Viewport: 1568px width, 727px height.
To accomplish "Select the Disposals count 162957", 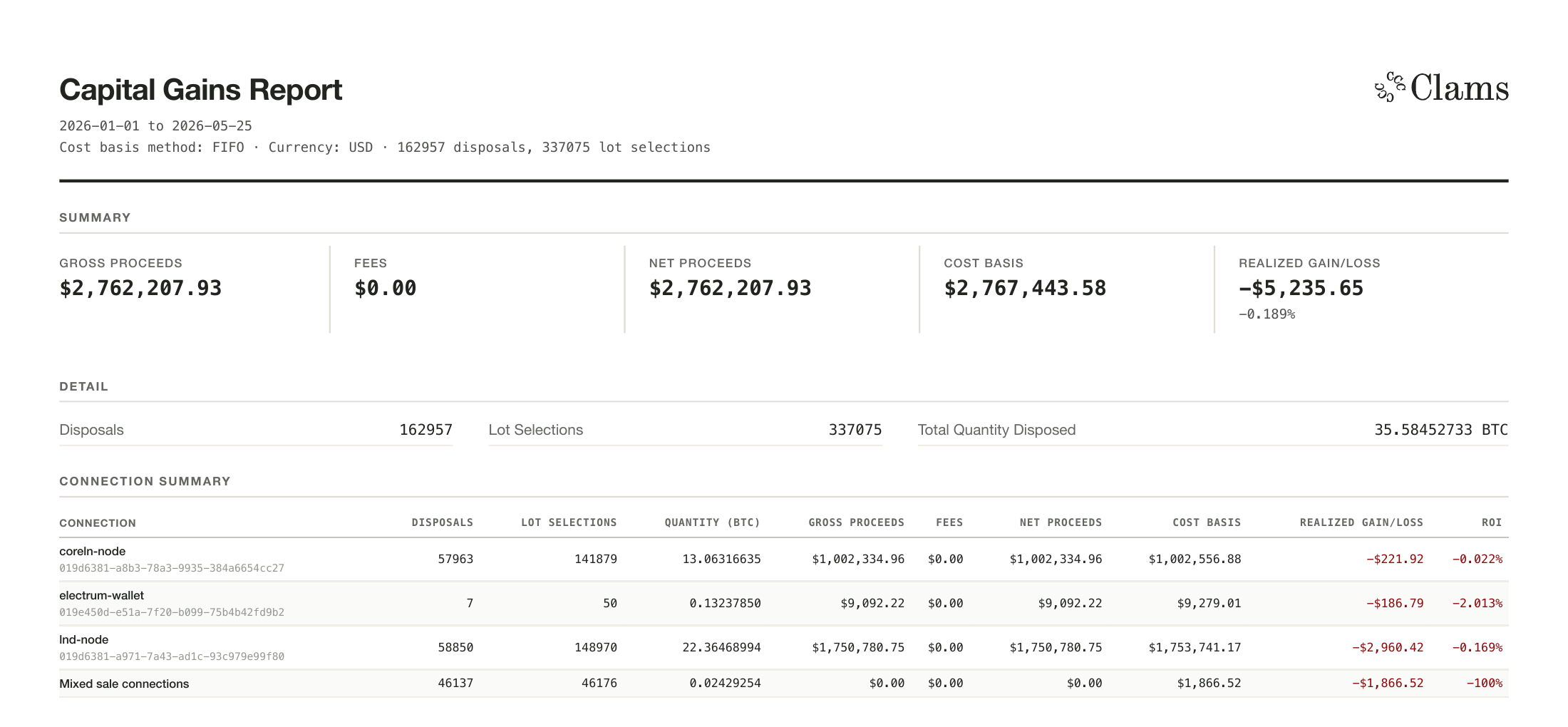I will coord(425,430).
